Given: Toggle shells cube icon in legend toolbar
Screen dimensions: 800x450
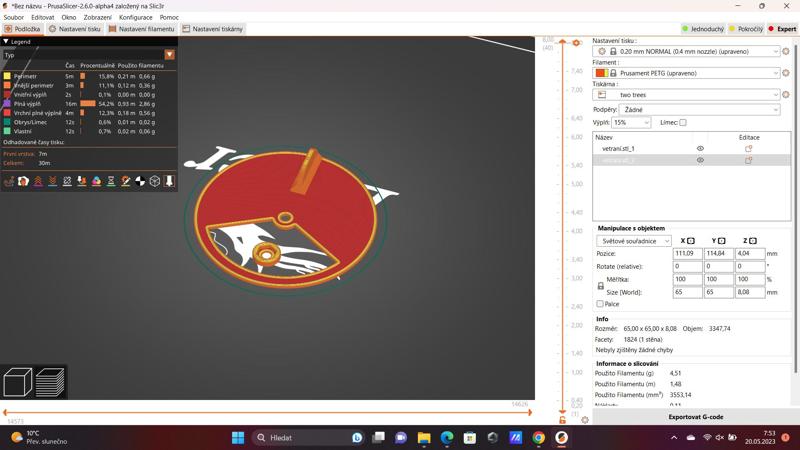Looking at the screenshot, I should click(x=155, y=181).
